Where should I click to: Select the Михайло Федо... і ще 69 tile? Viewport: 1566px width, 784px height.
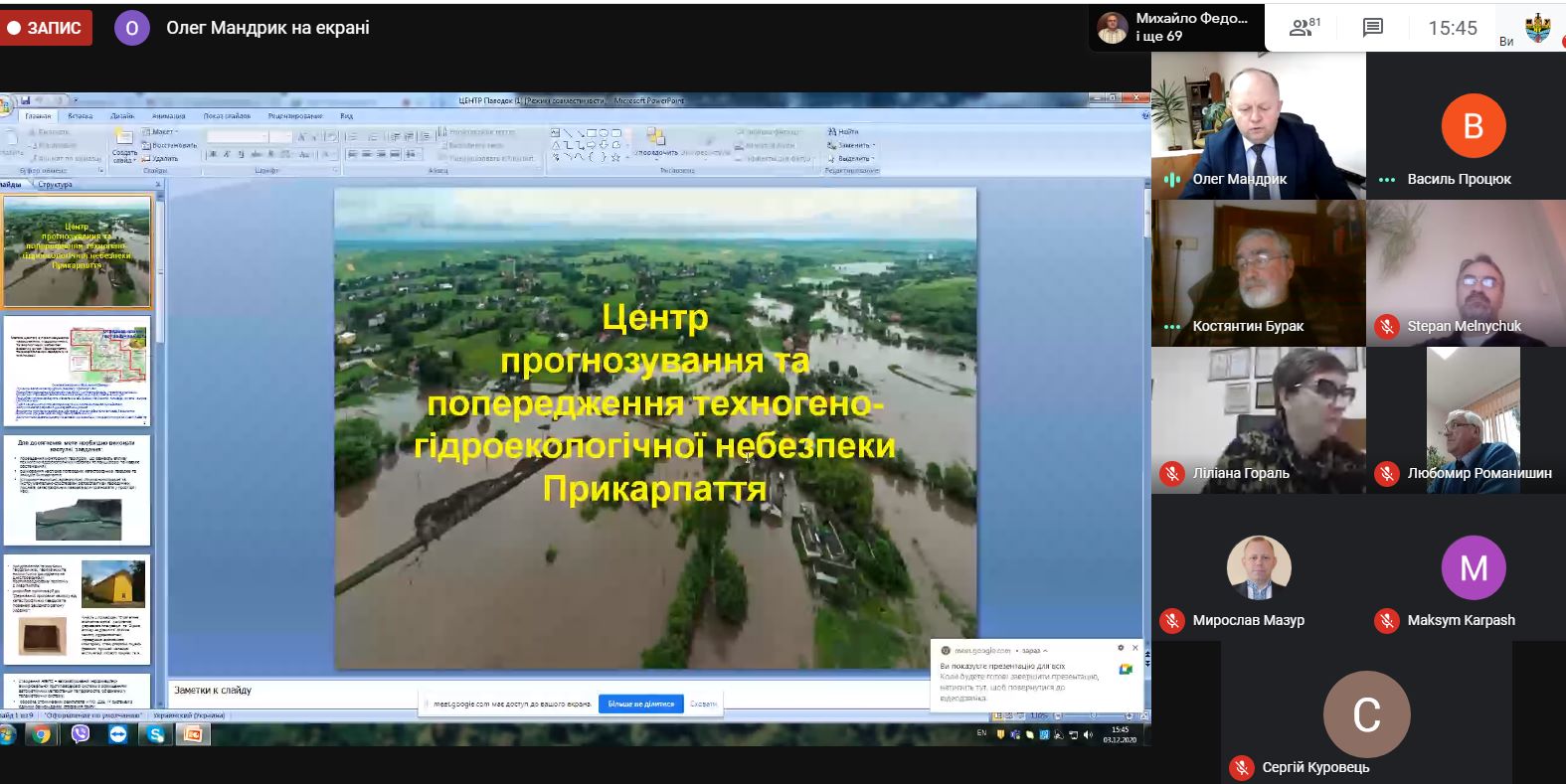tap(1178, 27)
